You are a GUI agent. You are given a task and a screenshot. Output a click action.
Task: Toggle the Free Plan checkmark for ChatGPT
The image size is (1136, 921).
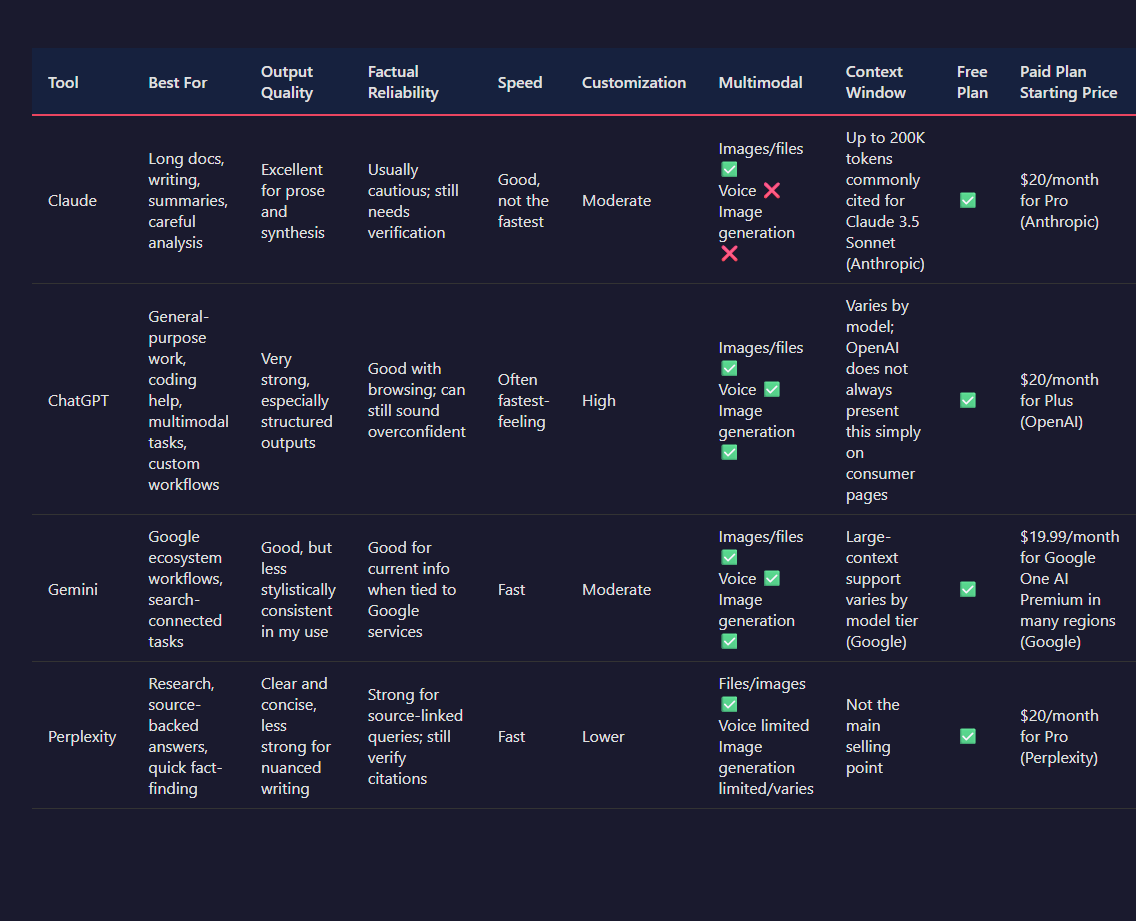pos(967,400)
